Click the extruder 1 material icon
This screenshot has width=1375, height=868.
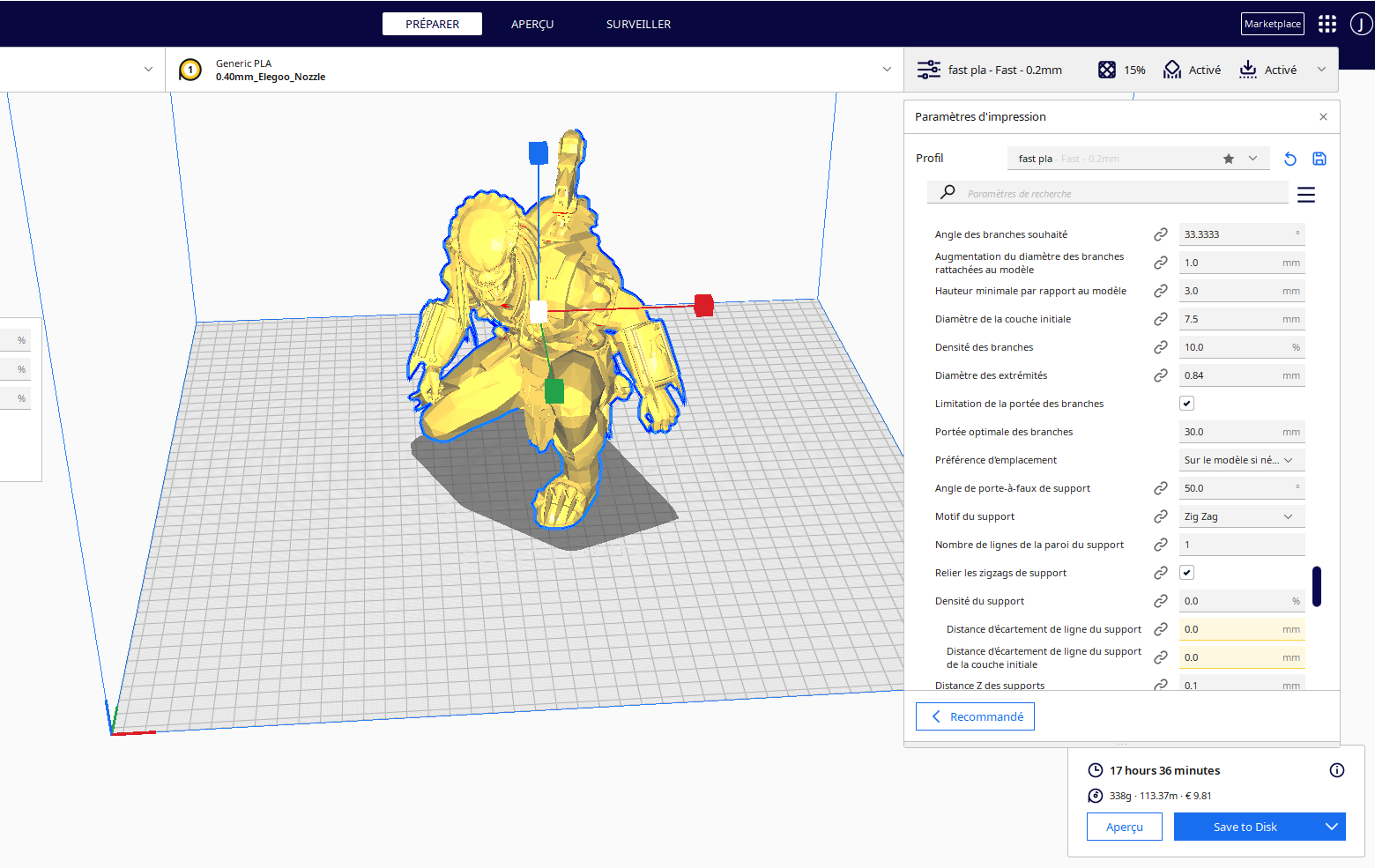pyautogui.click(x=190, y=70)
